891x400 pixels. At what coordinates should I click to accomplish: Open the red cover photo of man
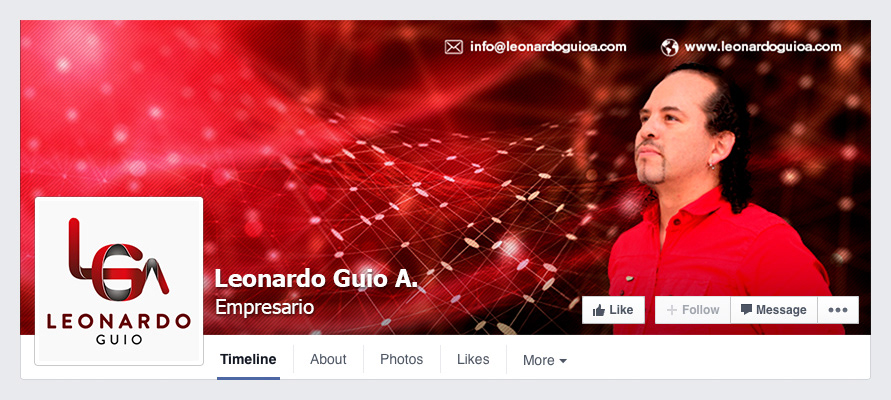click(446, 177)
